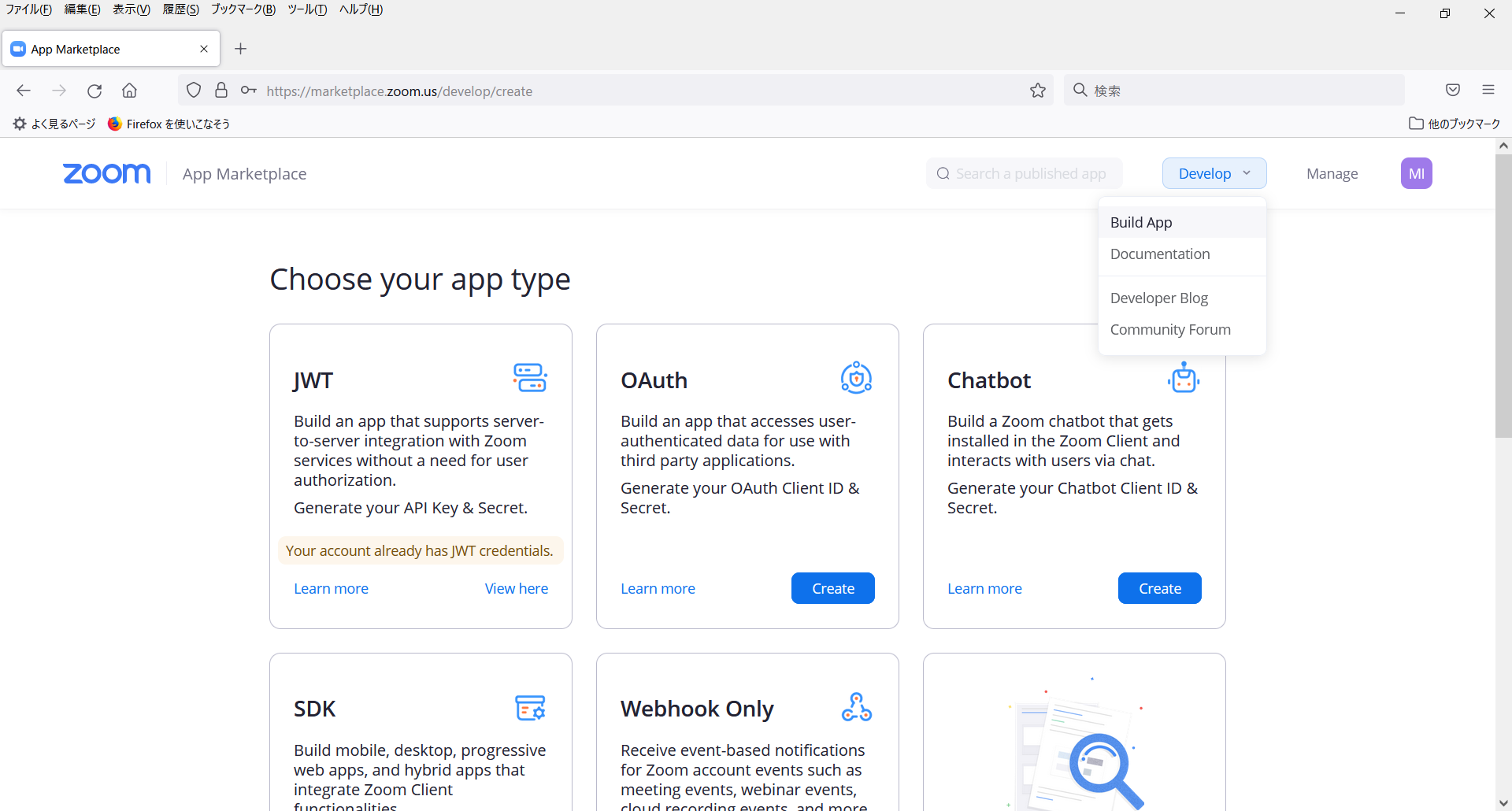Viewport: 1512px width, 811px height.
Task: Click Create on the OAuth card
Action: pyautogui.click(x=832, y=587)
